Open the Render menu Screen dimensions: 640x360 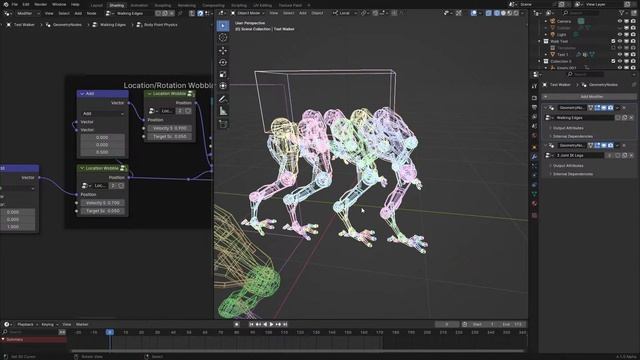[x=40, y=4]
